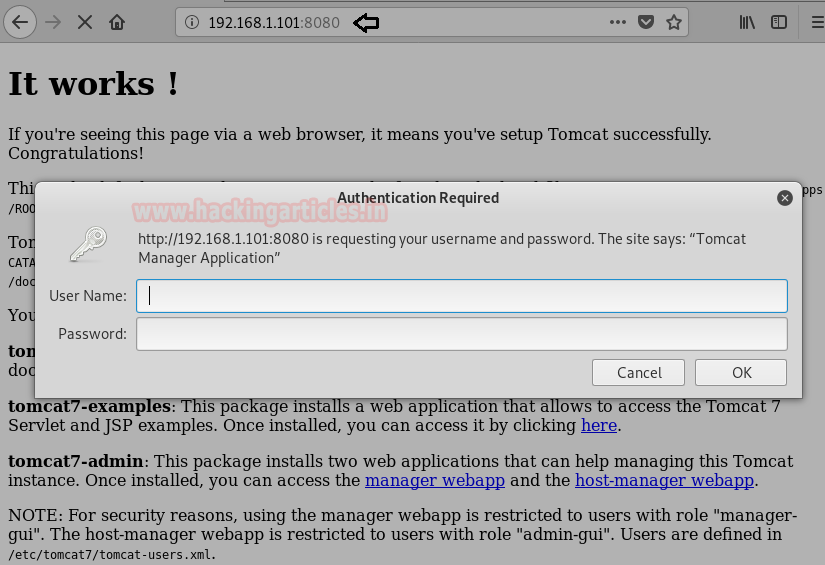The width and height of the screenshot is (825, 565).
Task: Click the tomcat7-admin bold label
Action: click(76, 461)
